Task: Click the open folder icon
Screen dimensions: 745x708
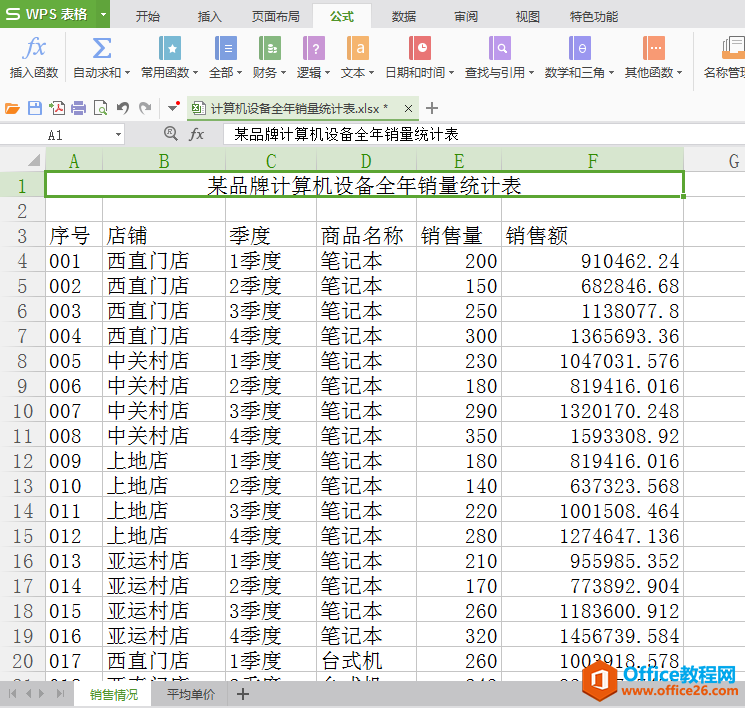Action: pos(12,108)
